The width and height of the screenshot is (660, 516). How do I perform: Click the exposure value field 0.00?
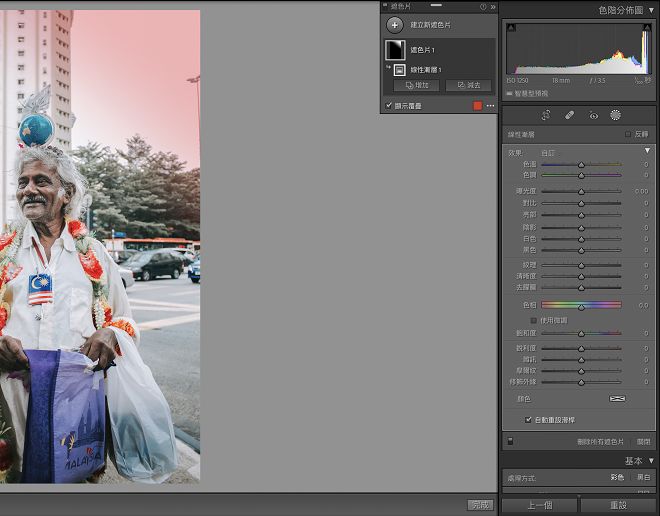tap(641, 192)
